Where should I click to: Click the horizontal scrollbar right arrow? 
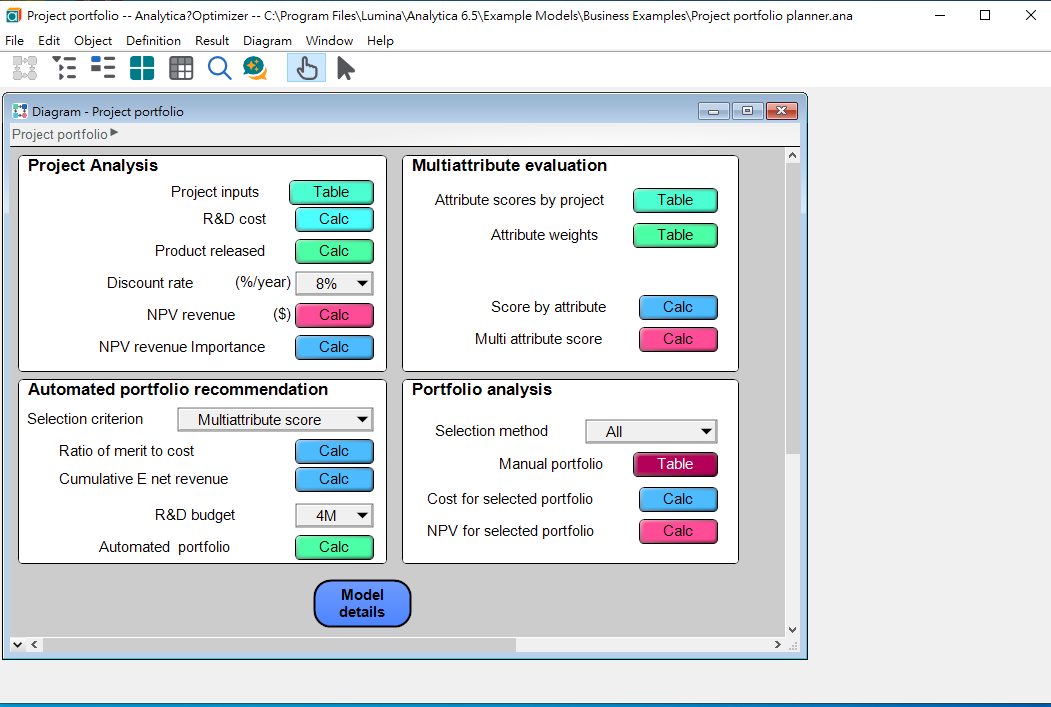tap(778, 645)
